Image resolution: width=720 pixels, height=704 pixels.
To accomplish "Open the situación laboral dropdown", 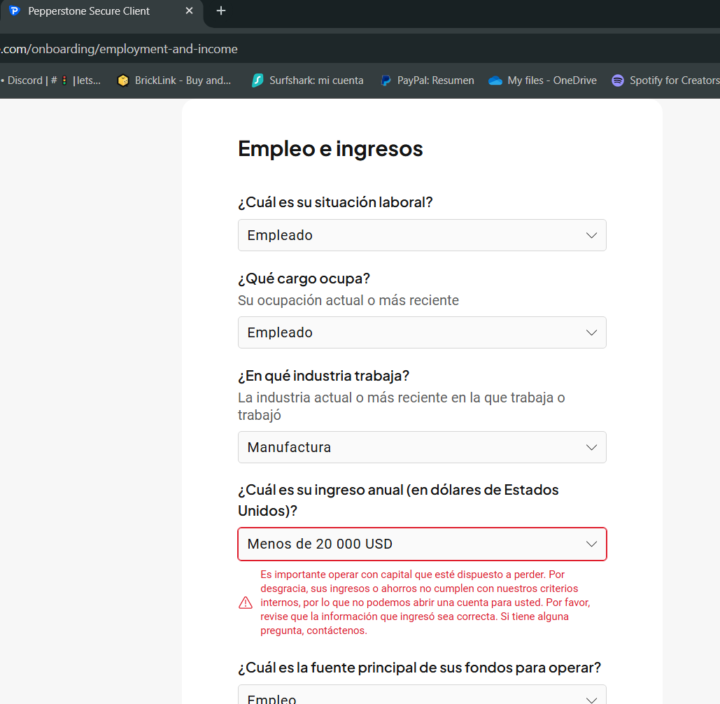I will [x=422, y=235].
